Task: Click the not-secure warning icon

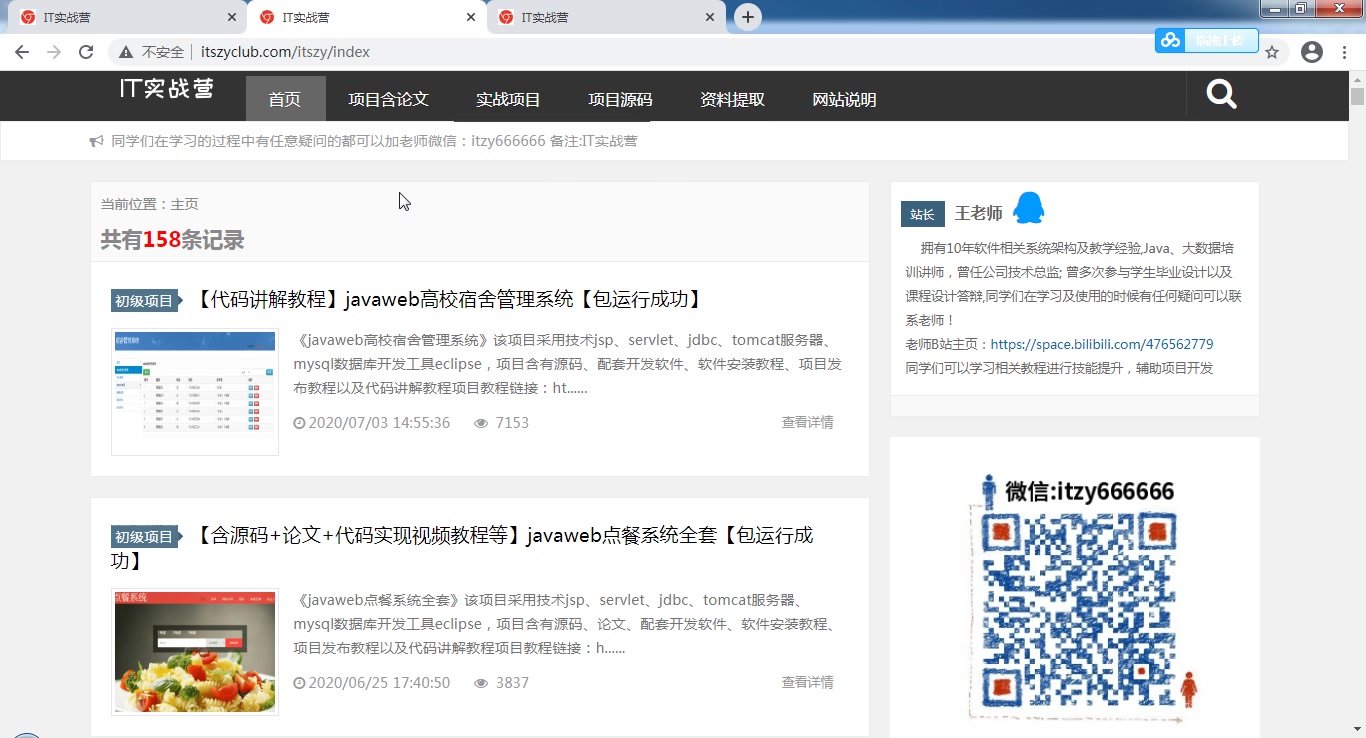Action: click(x=126, y=52)
